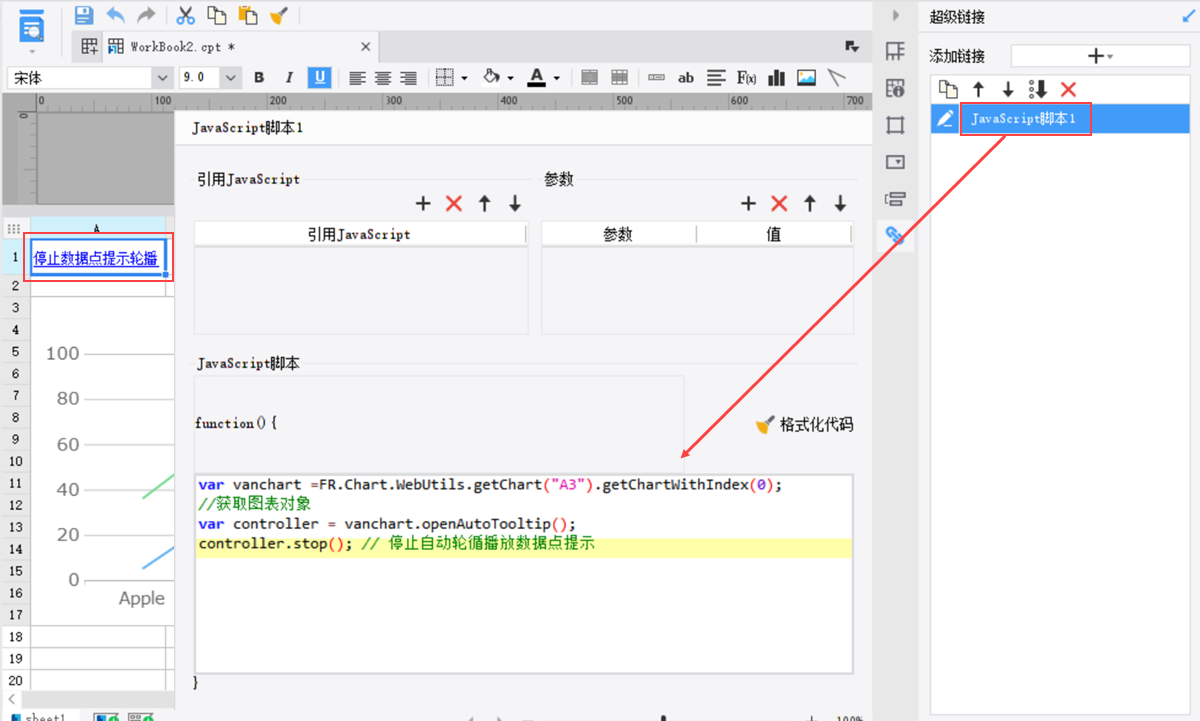
Task: Click the 格式化代码 format code button
Action: point(805,425)
